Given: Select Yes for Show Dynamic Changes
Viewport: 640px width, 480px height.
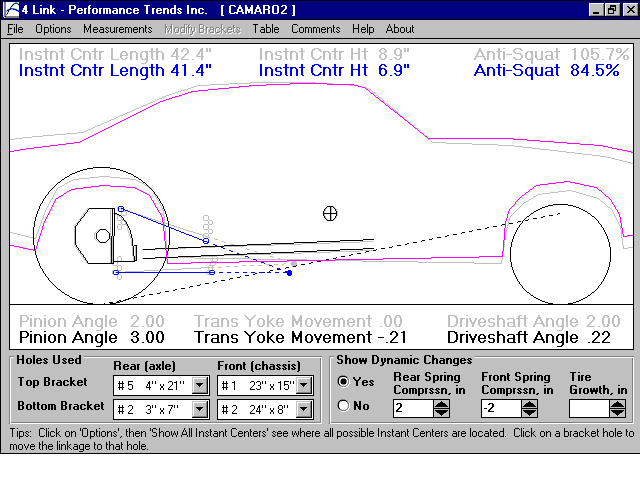Looking at the screenshot, I should 344,382.
